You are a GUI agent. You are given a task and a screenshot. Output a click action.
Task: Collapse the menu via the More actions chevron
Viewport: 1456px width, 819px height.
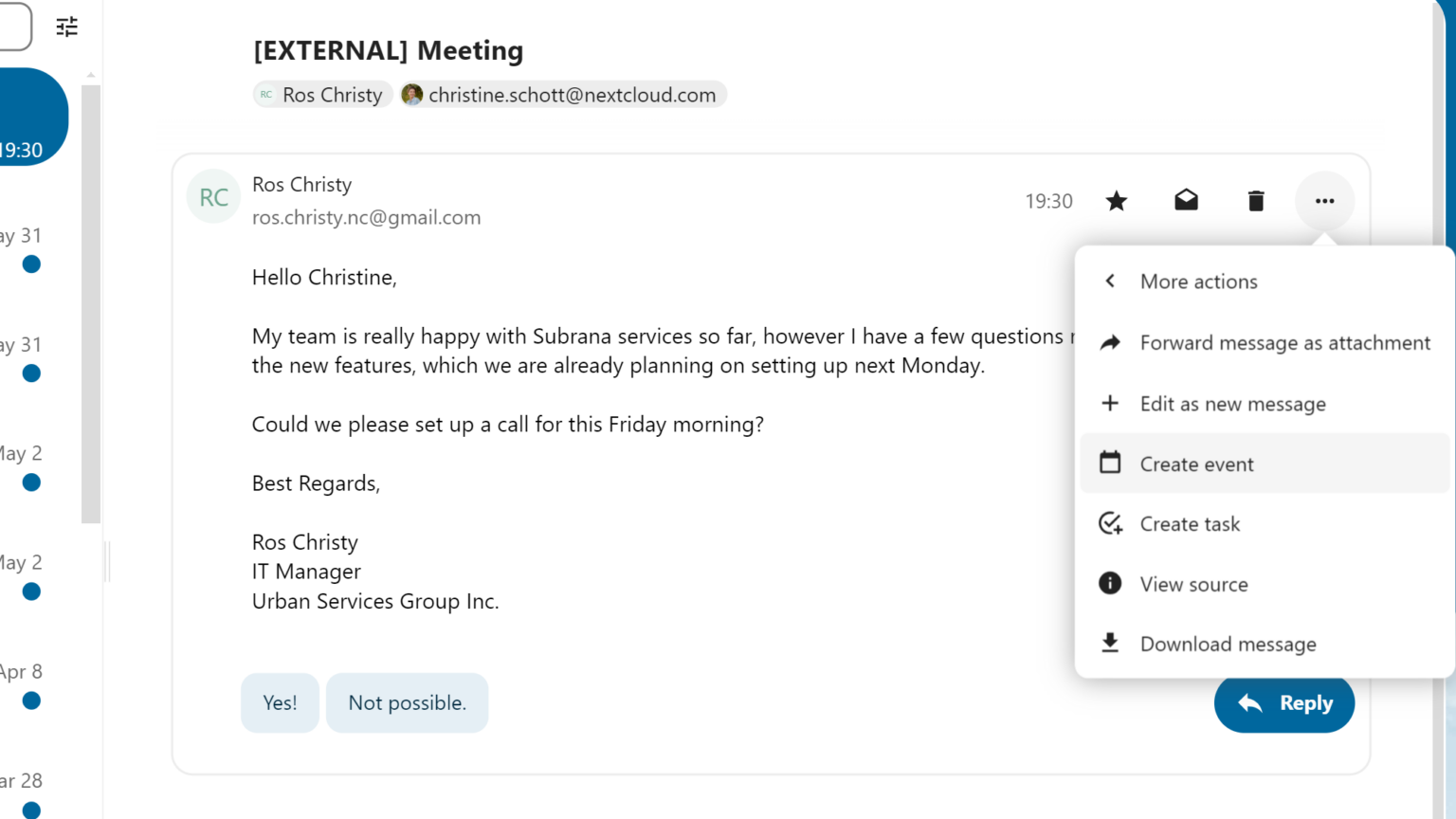point(1108,281)
